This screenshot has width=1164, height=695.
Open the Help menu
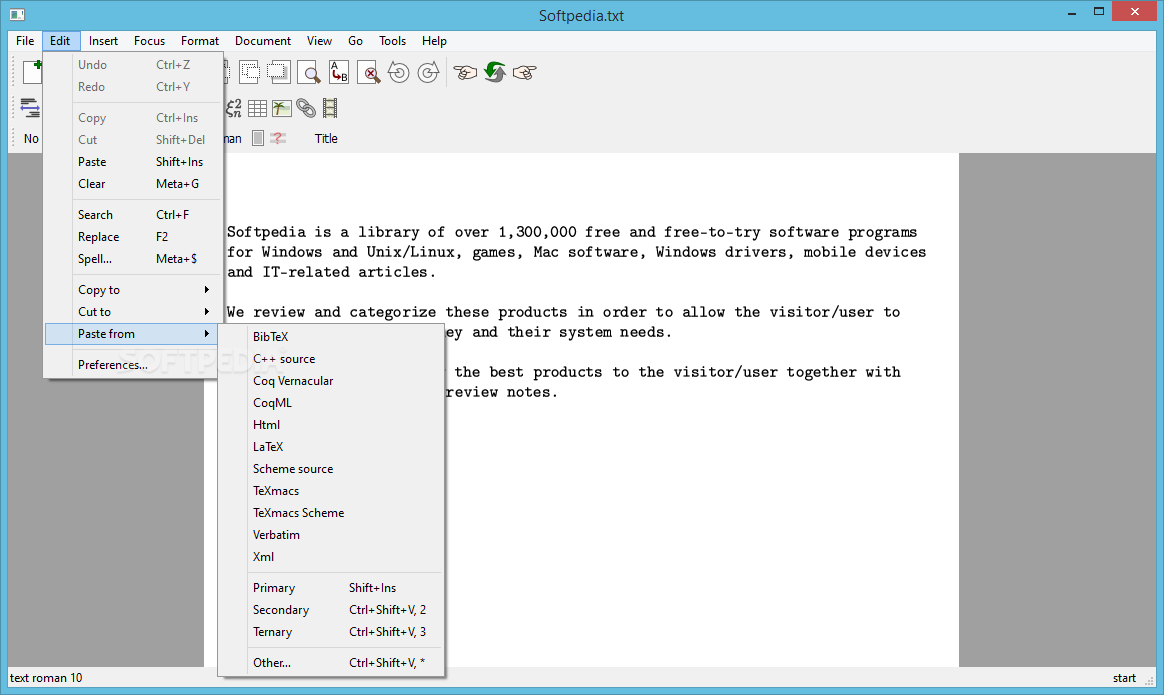click(434, 41)
